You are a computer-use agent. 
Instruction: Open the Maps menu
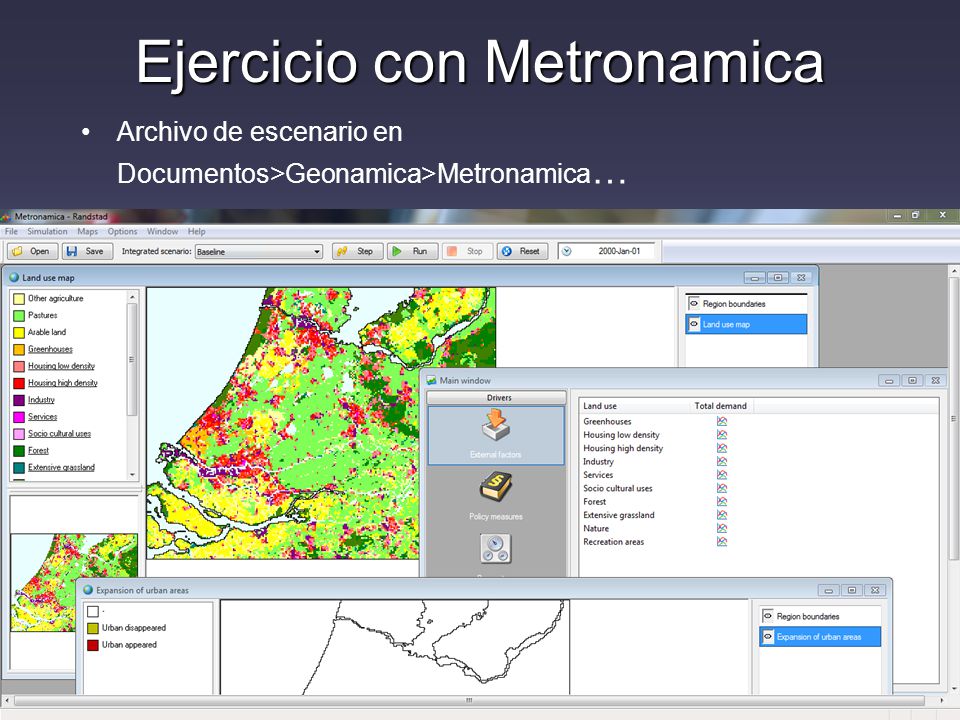88,231
